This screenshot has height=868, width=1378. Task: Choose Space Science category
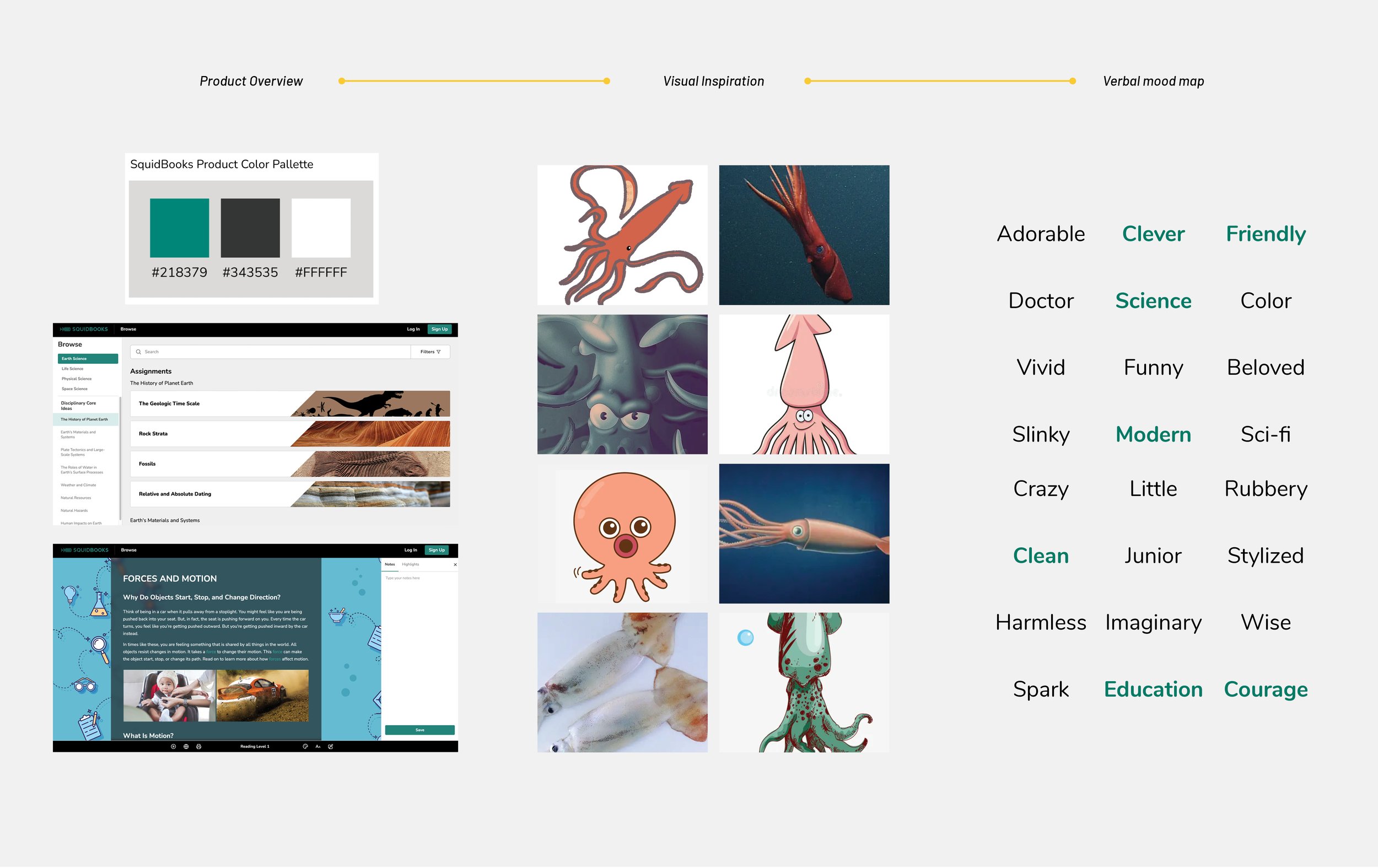click(74, 389)
